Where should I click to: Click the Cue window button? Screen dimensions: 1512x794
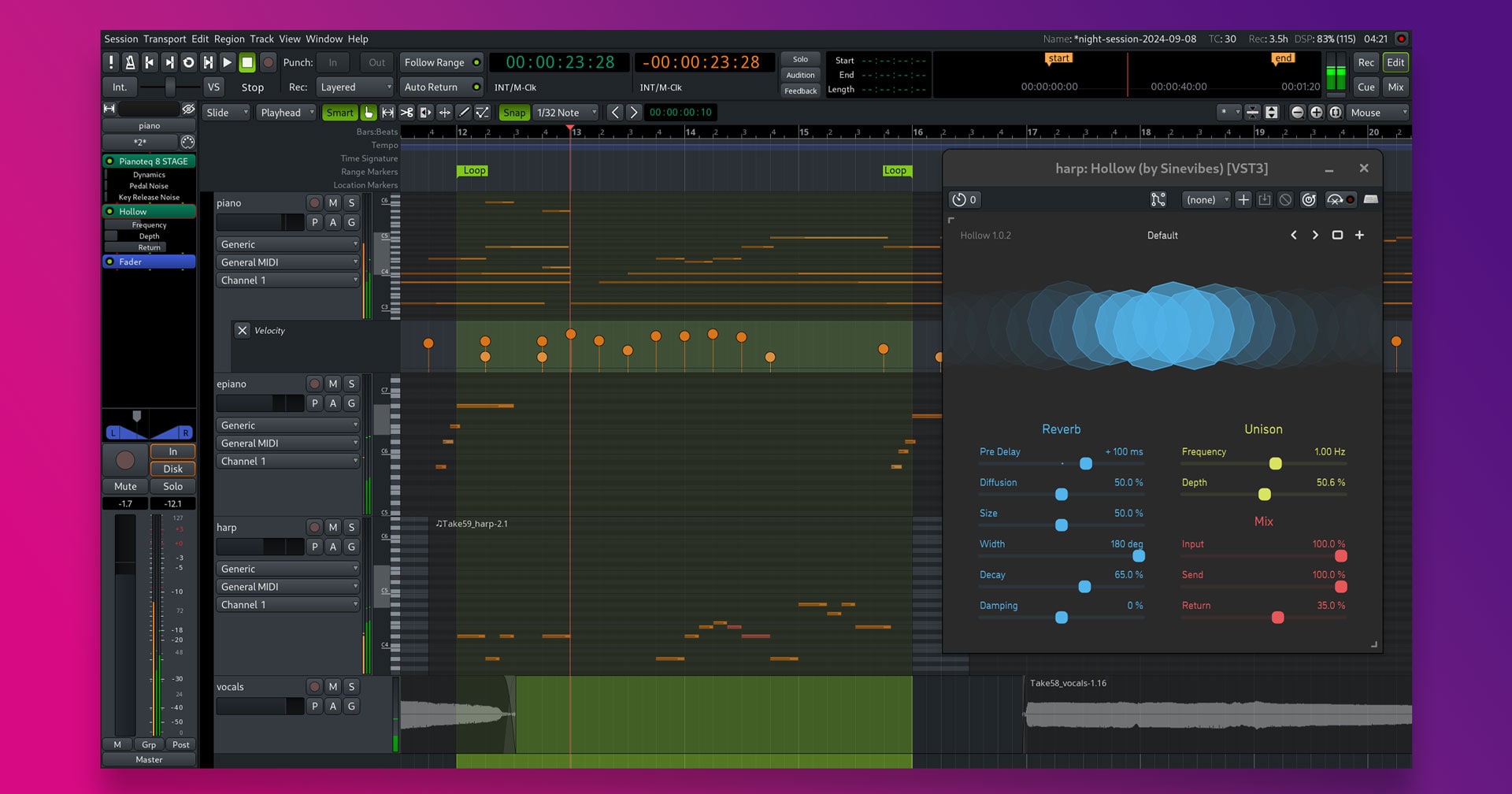1366,87
